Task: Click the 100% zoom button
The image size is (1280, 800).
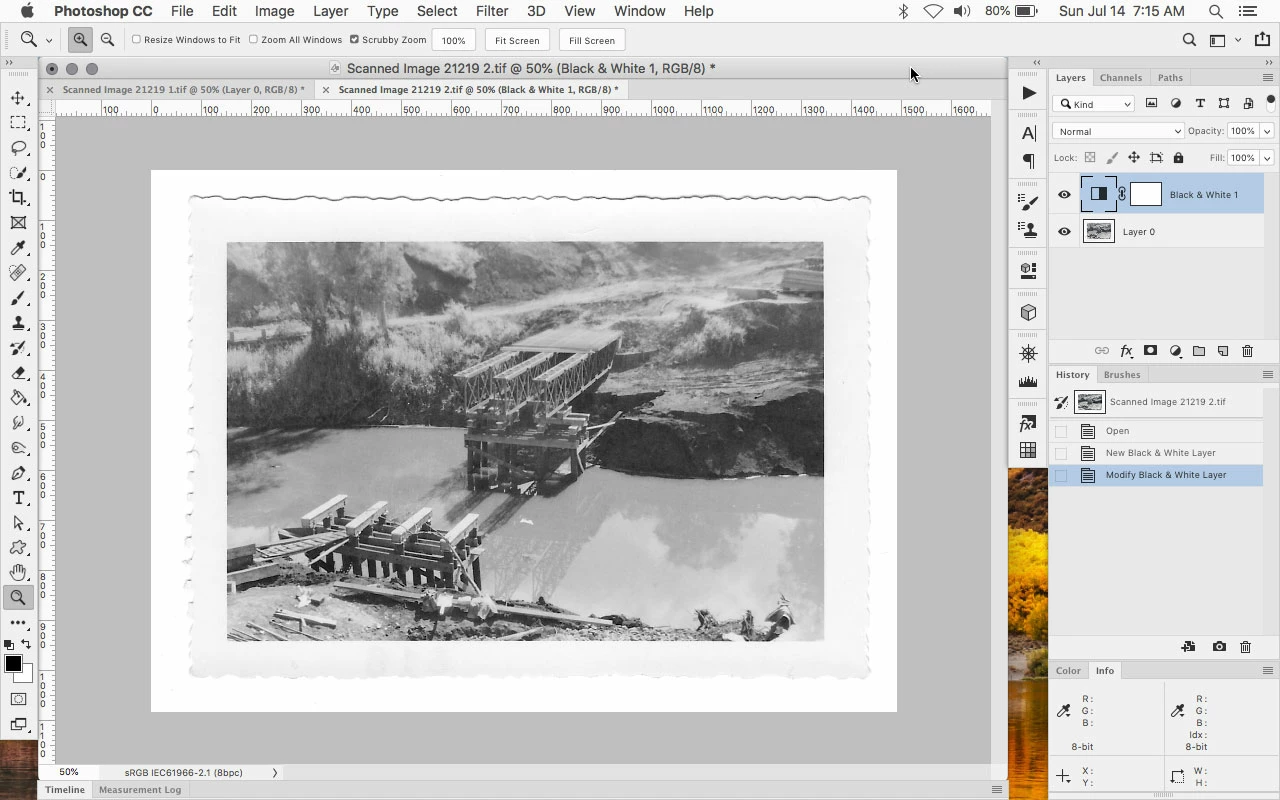Action: [x=453, y=40]
